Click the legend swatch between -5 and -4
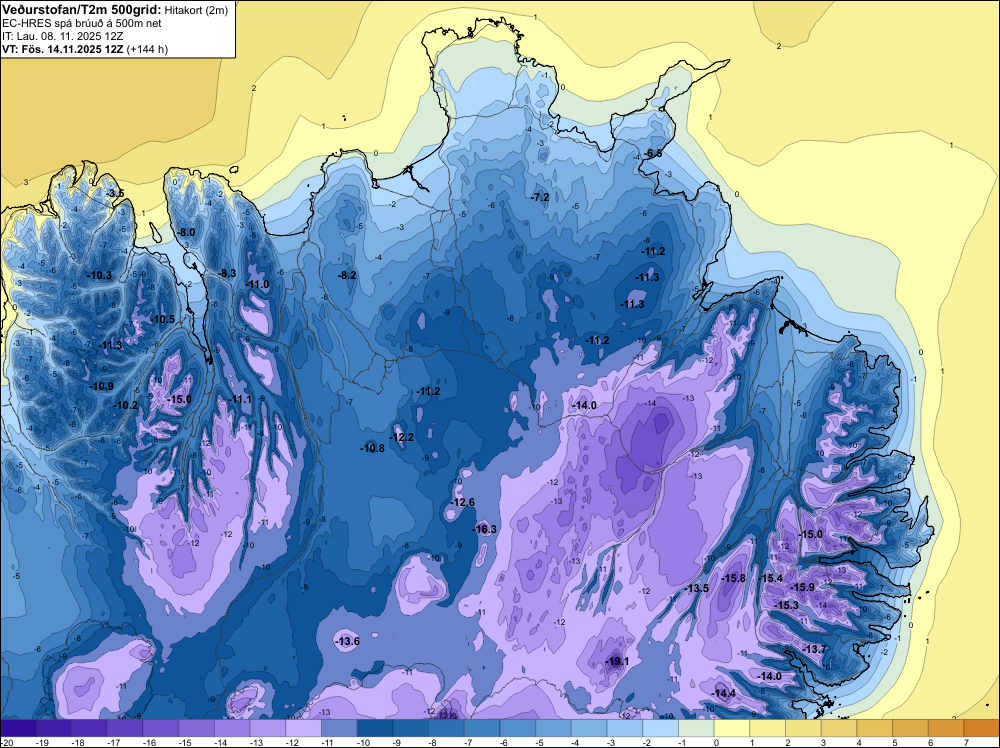 554,728
